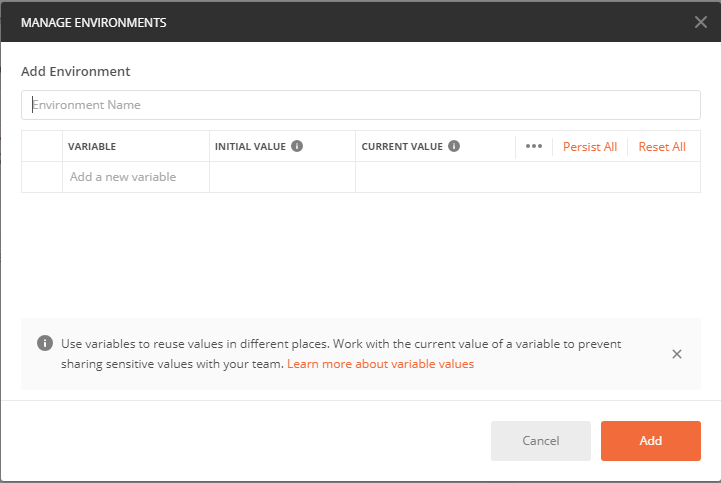This screenshot has height=483, width=721.
Task: Click the empty checkbox cell in variable row
Action: point(42,177)
